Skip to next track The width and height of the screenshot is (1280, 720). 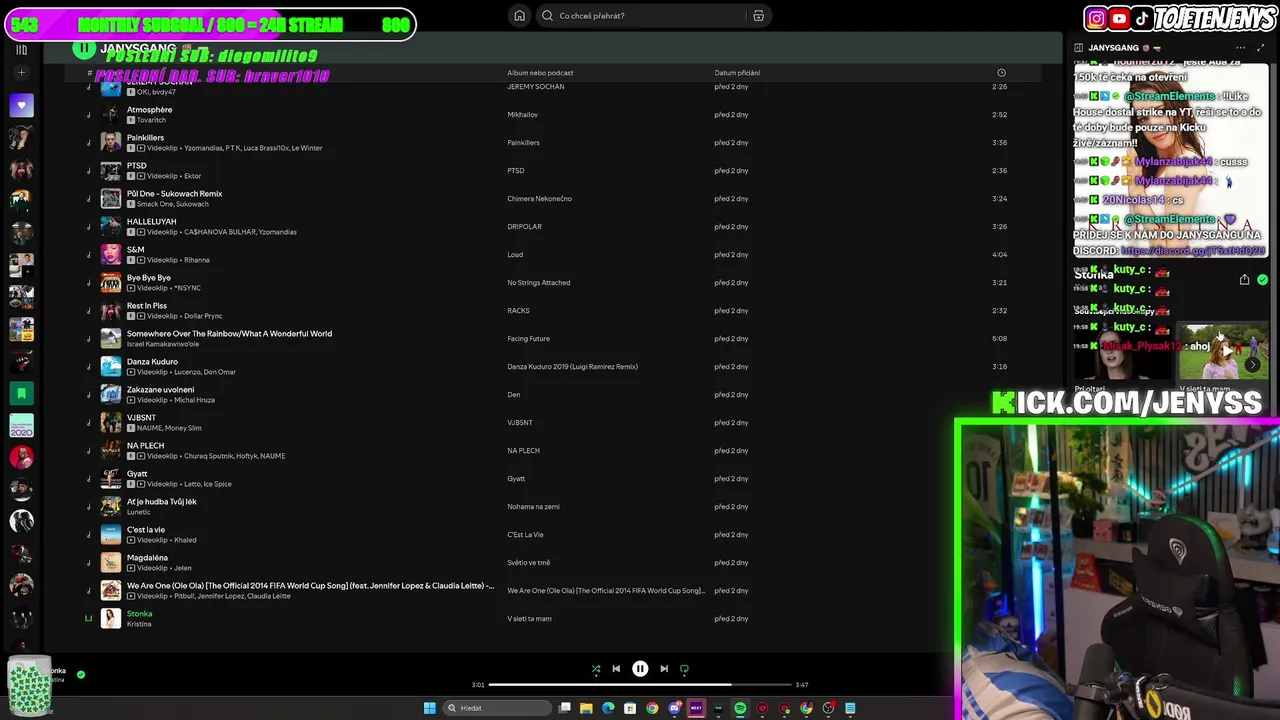[664, 669]
